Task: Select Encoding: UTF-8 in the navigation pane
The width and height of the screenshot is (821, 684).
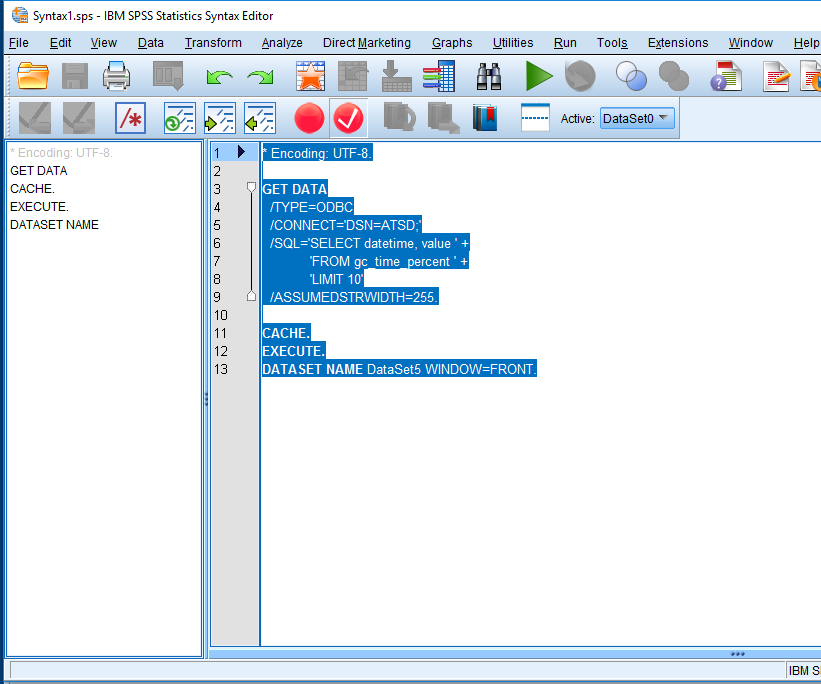Action: [x=61, y=153]
